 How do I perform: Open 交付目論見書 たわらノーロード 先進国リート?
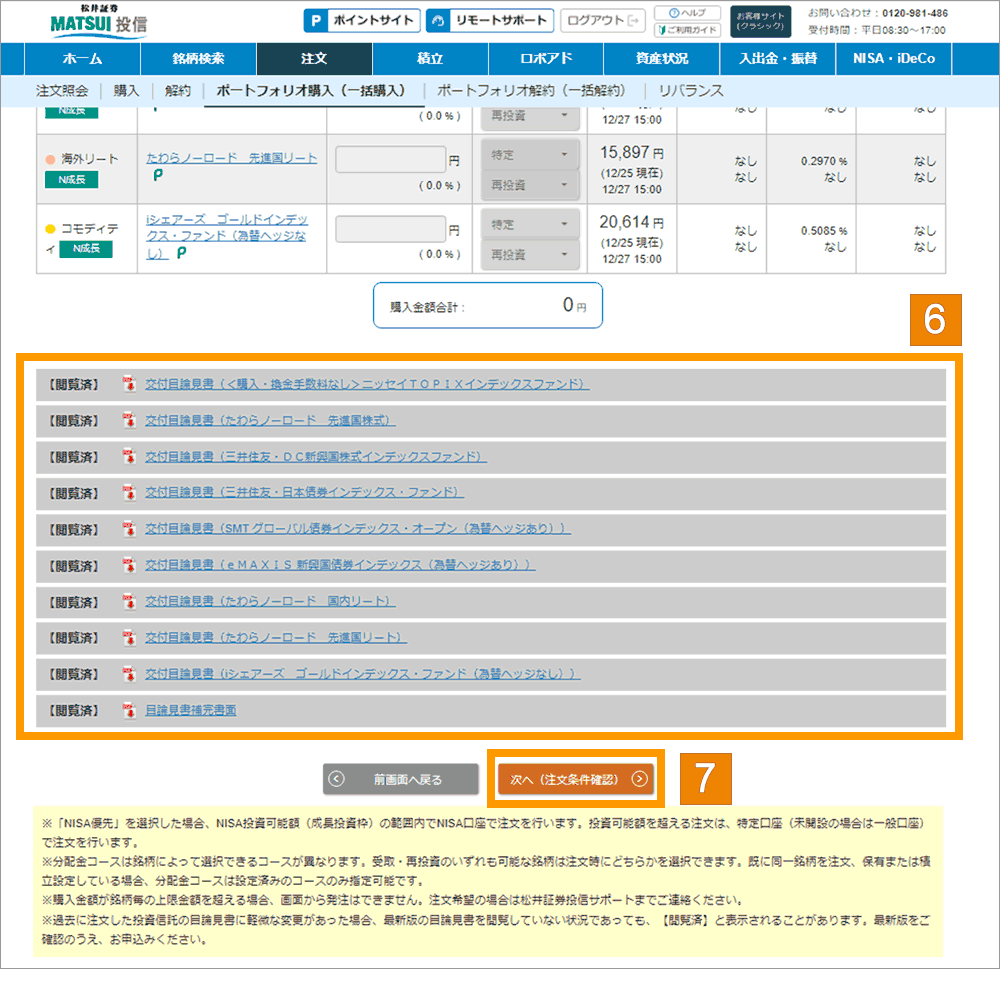(x=276, y=638)
